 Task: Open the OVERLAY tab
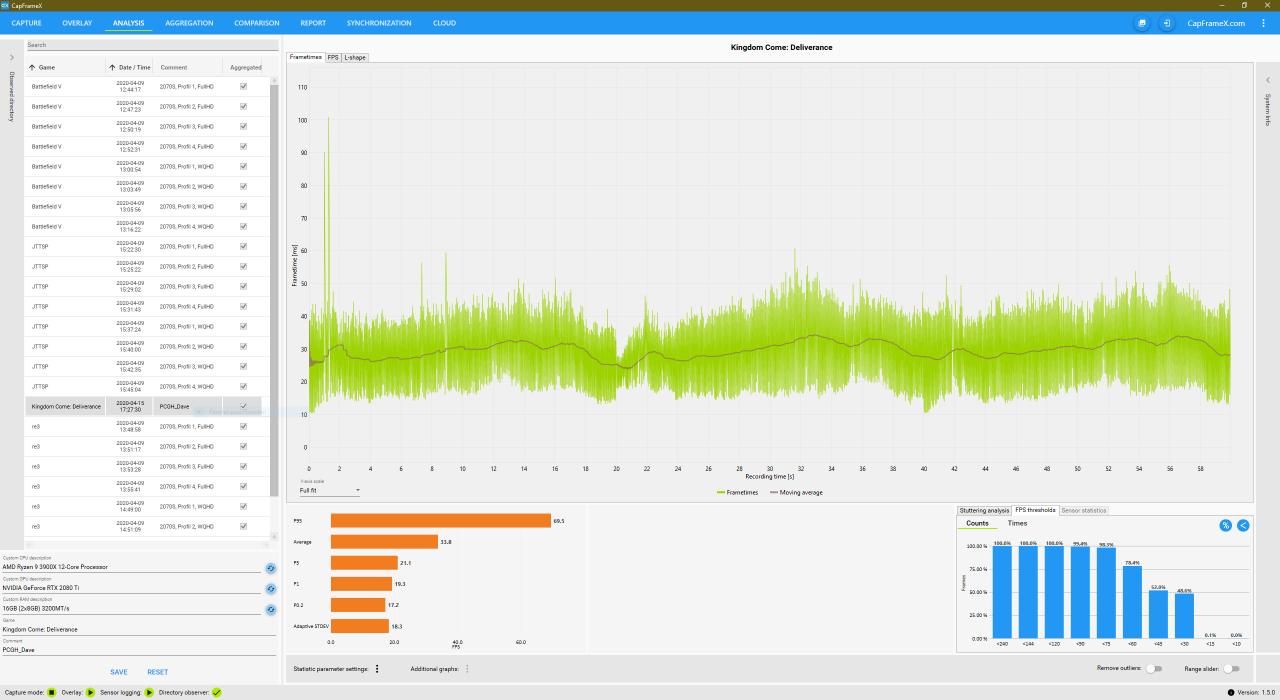pos(77,22)
